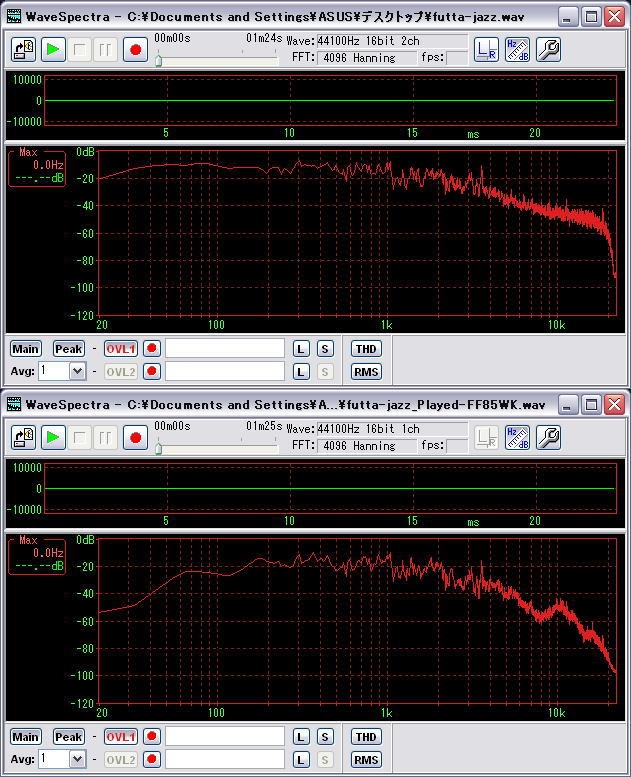Open file icon in top WaveSpectra window
This screenshot has height=777, width=631.
click(23, 49)
